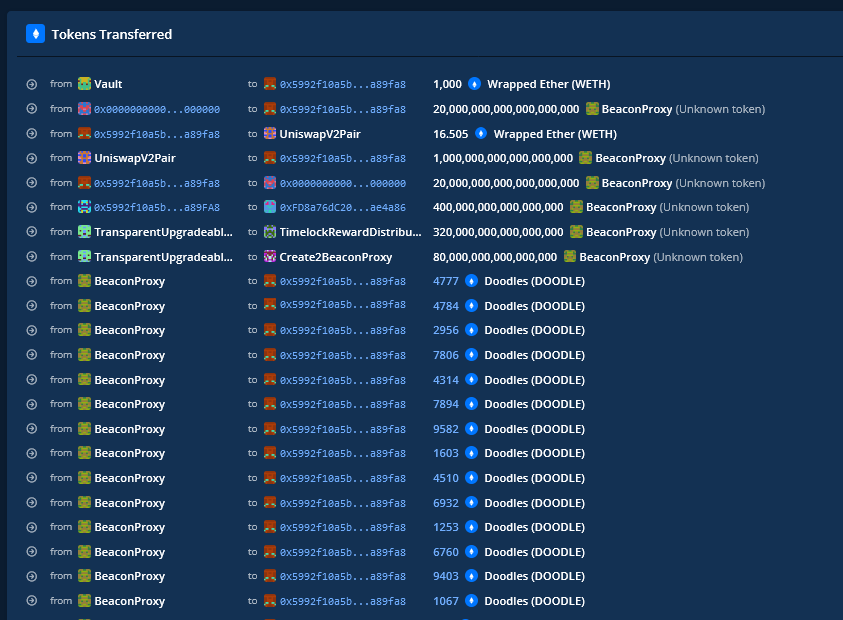Open the Create2BeaconProxy recipient link
Viewport: 843px width, 620px height.
point(335,257)
